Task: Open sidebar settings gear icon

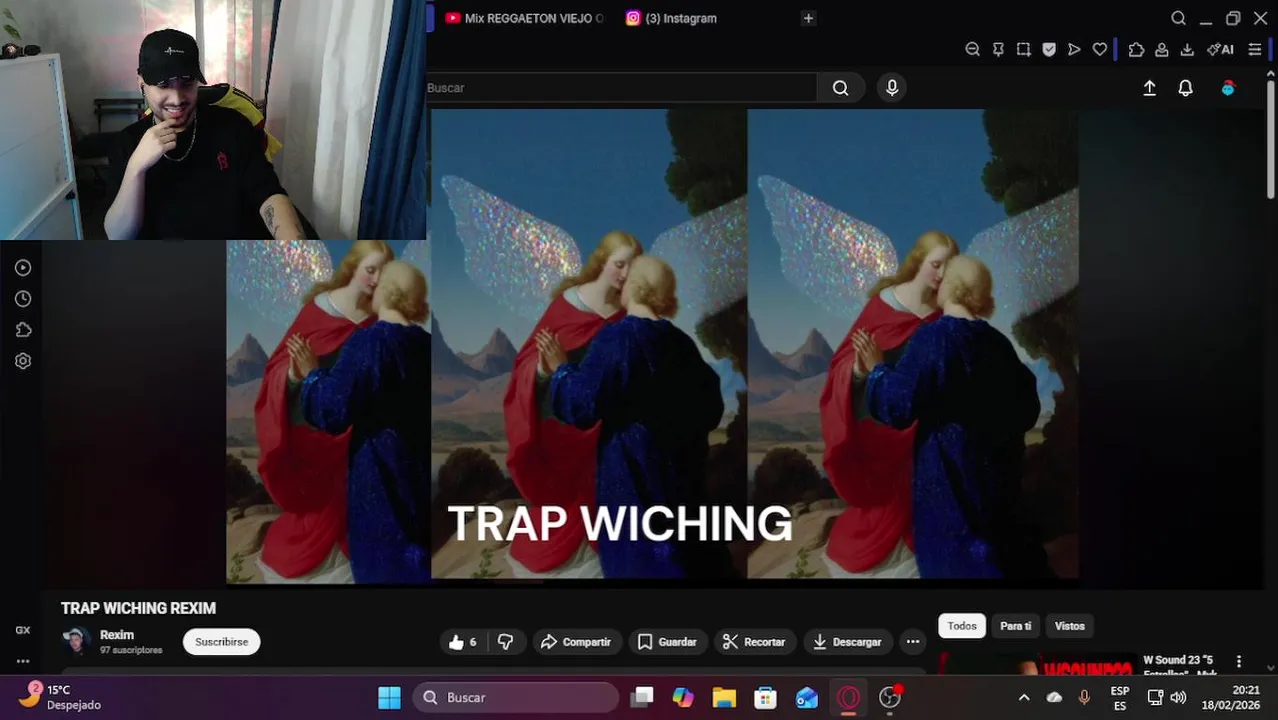Action: pos(23,361)
